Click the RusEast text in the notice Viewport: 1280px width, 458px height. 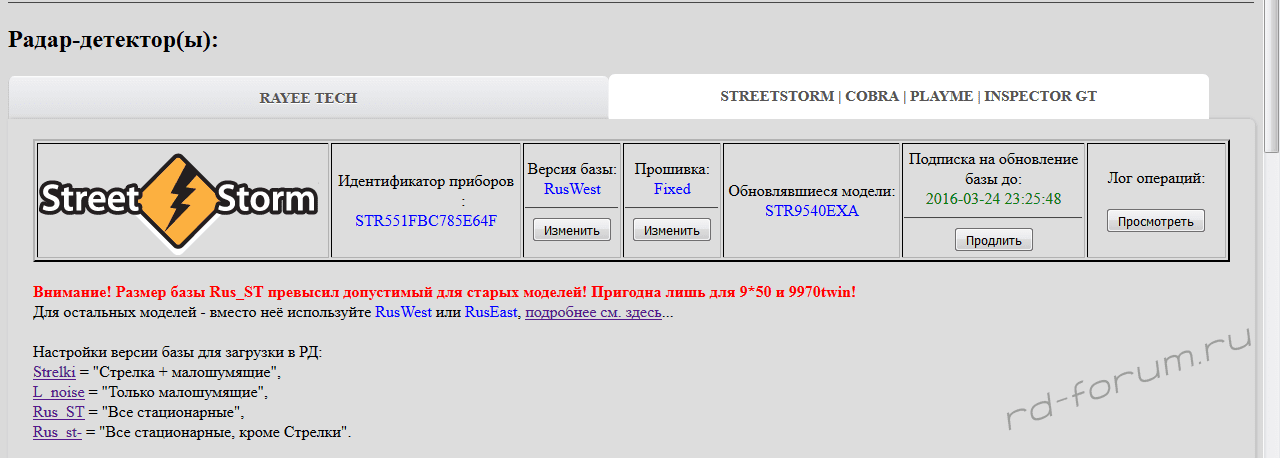coord(491,313)
